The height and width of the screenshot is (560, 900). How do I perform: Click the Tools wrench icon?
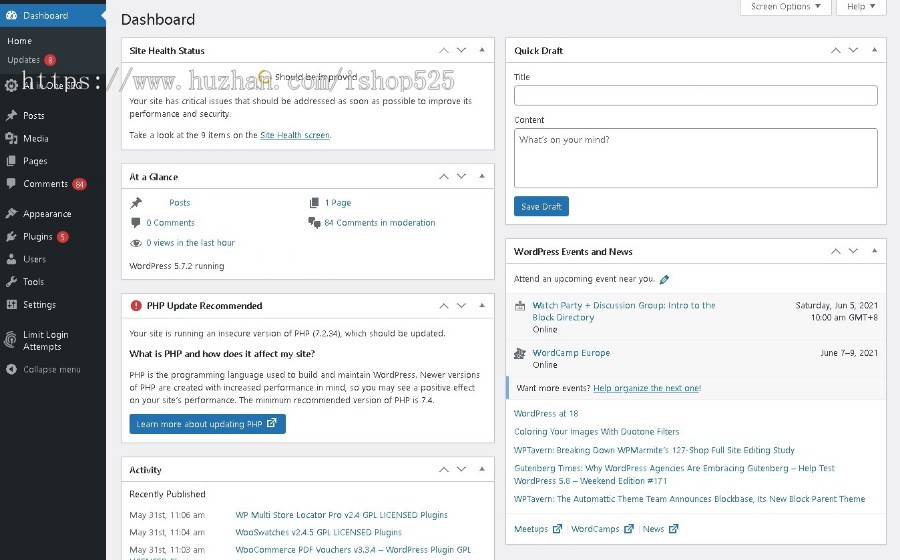point(11,282)
